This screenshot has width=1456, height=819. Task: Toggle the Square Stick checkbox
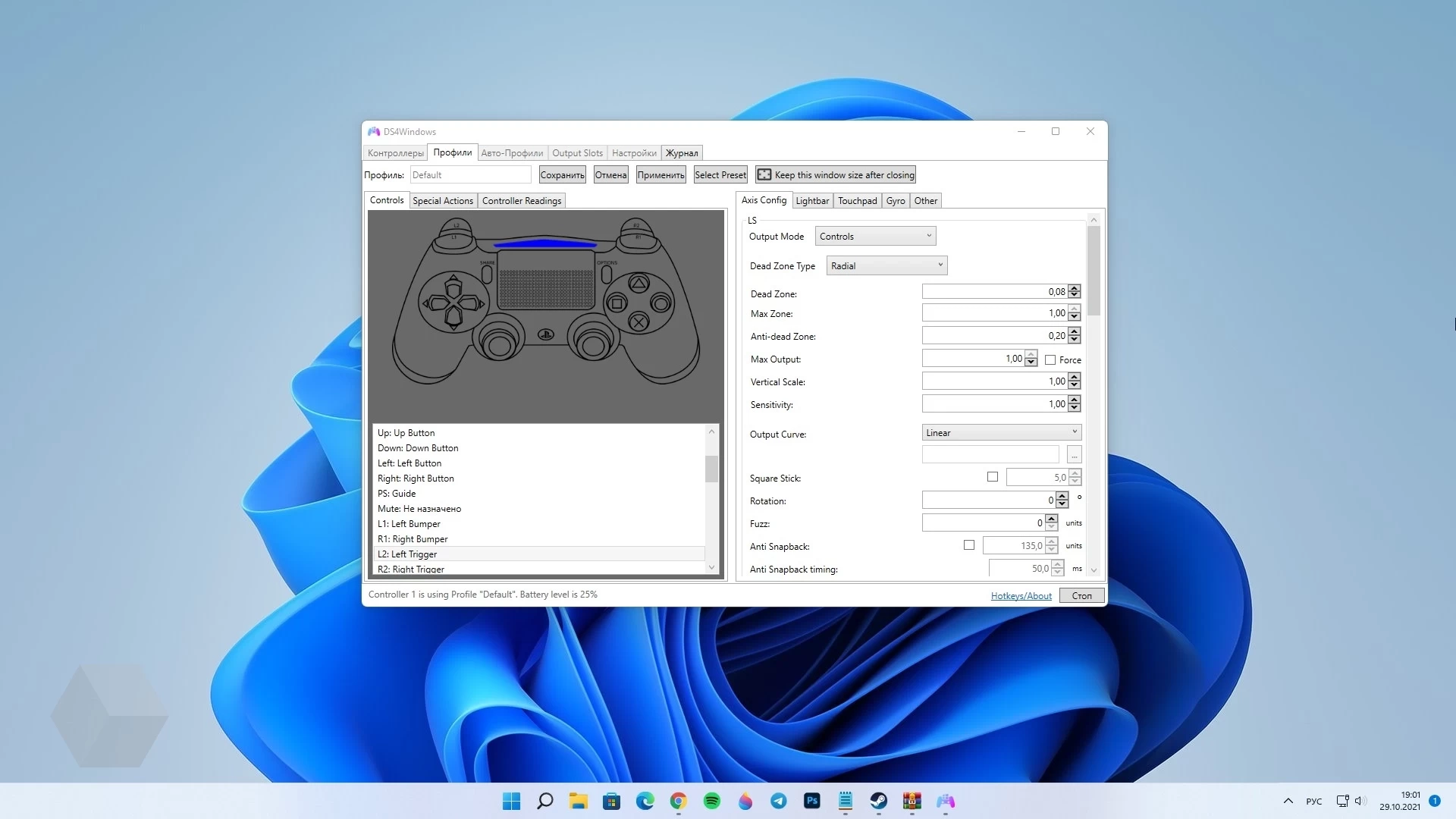[x=993, y=477]
